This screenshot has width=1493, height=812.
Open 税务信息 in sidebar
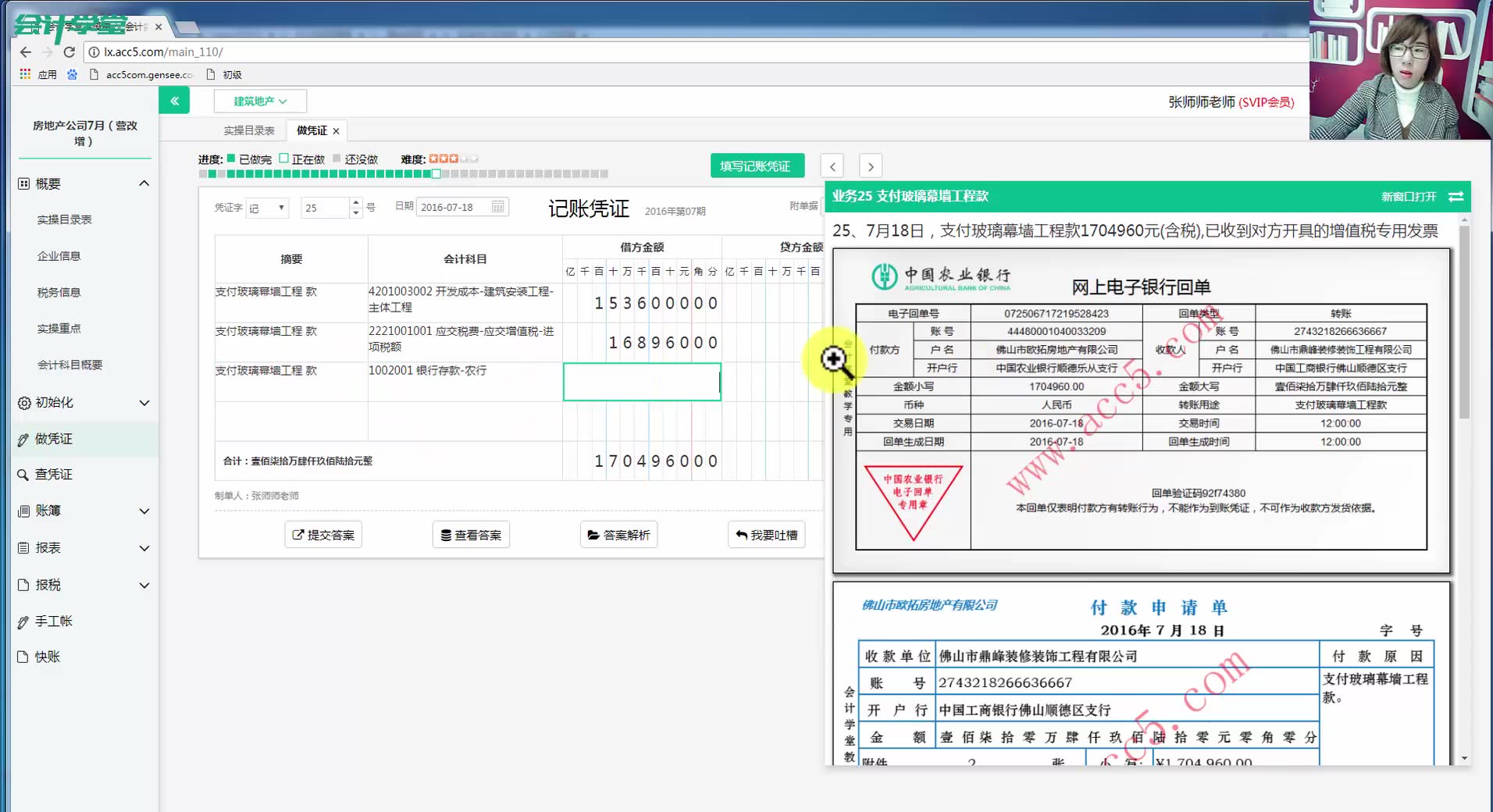pyautogui.click(x=59, y=293)
